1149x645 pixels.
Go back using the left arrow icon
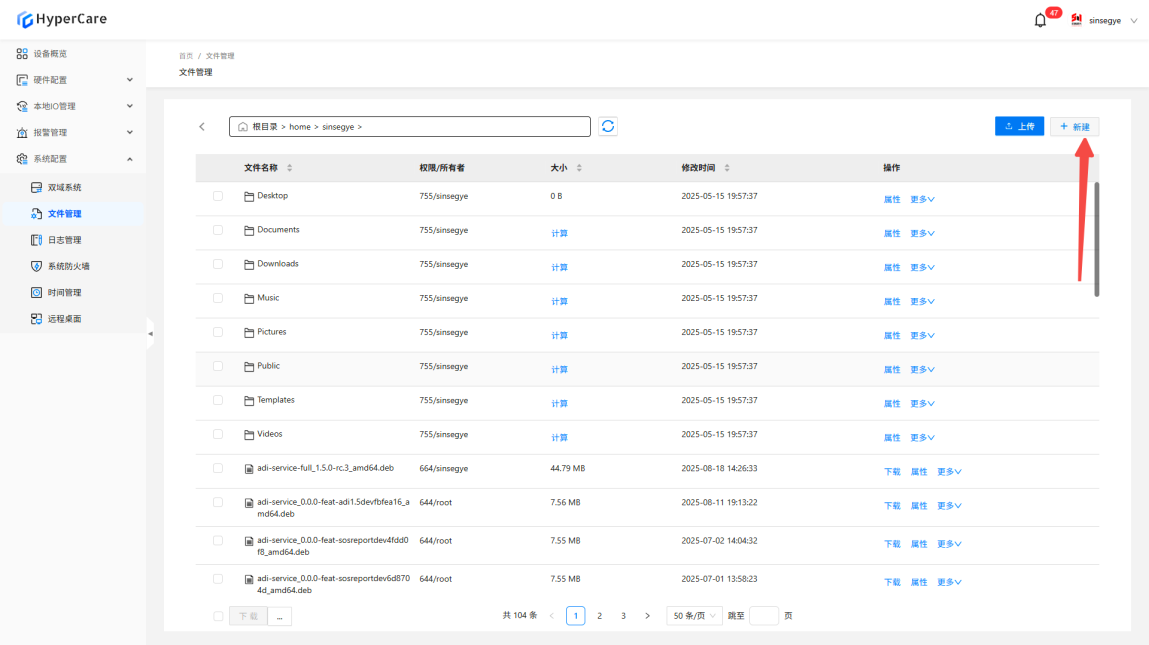[x=202, y=127]
